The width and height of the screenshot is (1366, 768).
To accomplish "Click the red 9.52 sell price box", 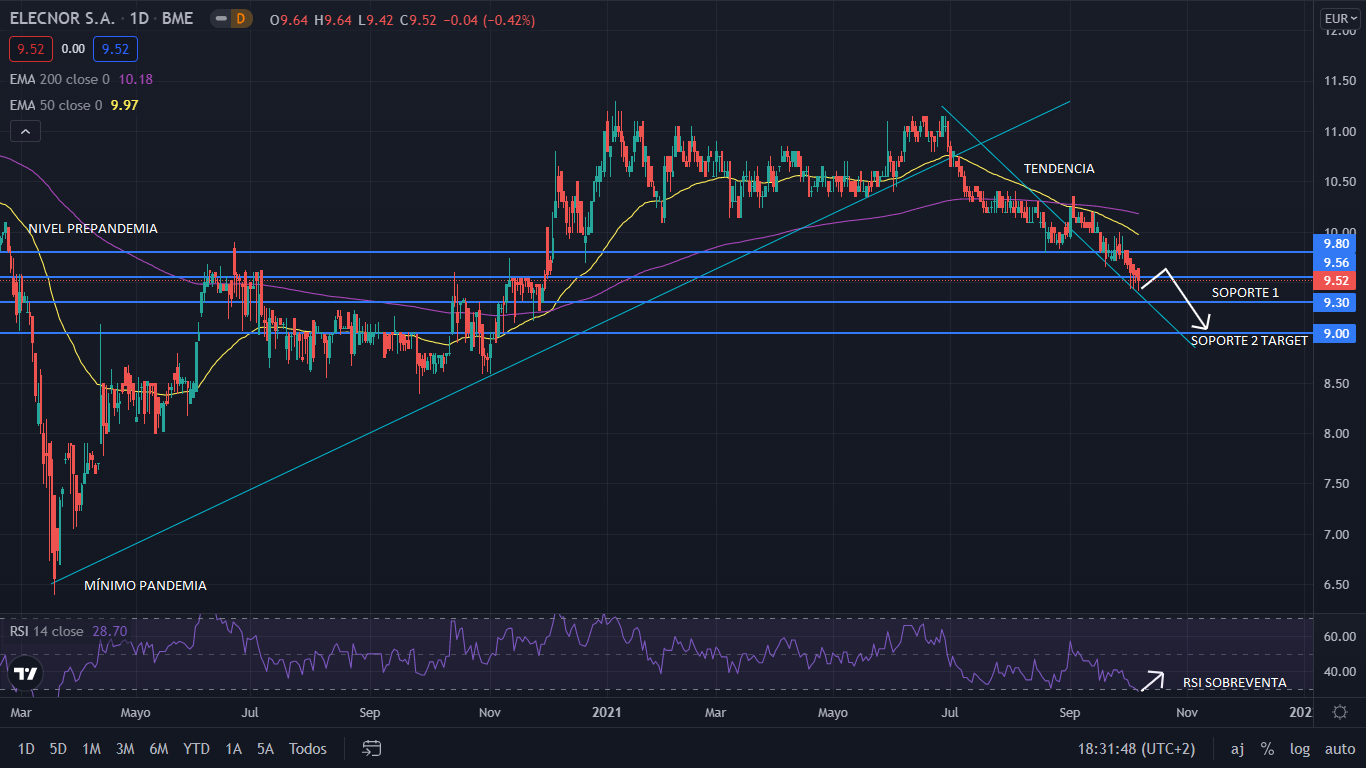I will click(30, 49).
